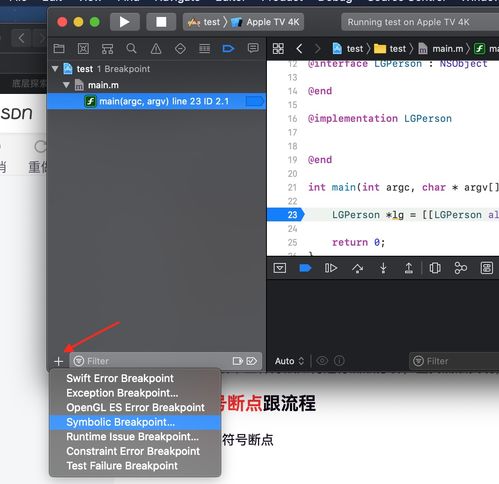
Task: Open the Source Control navigator icon
Action: [83, 49]
